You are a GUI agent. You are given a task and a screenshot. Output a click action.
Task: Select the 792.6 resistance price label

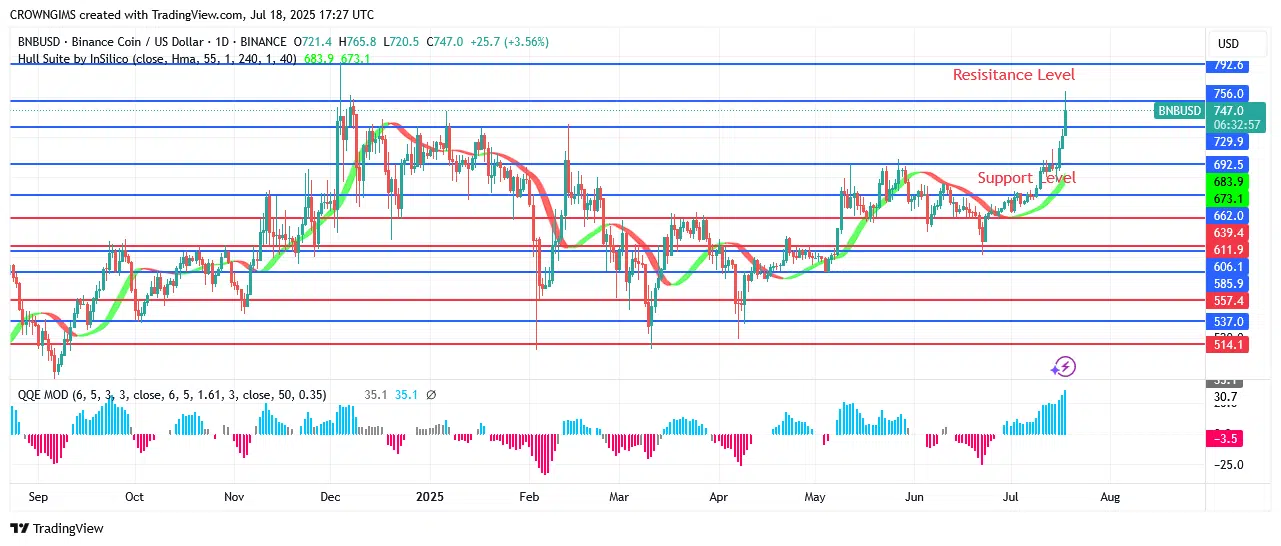pos(1227,65)
